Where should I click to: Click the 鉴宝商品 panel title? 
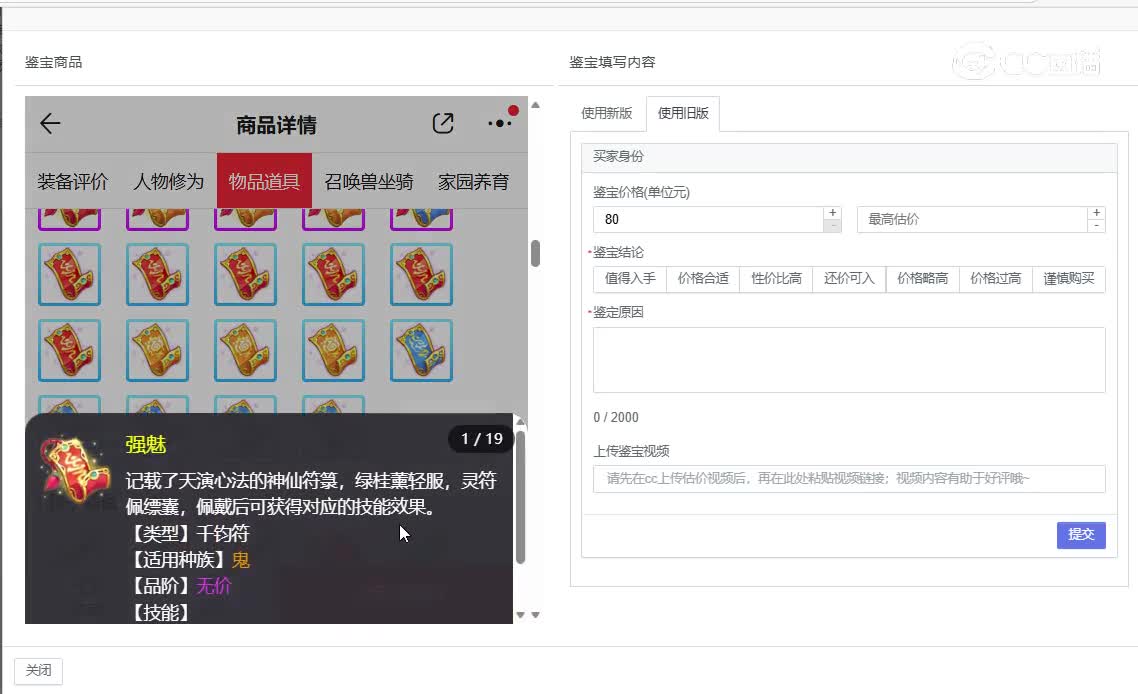coord(54,62)
